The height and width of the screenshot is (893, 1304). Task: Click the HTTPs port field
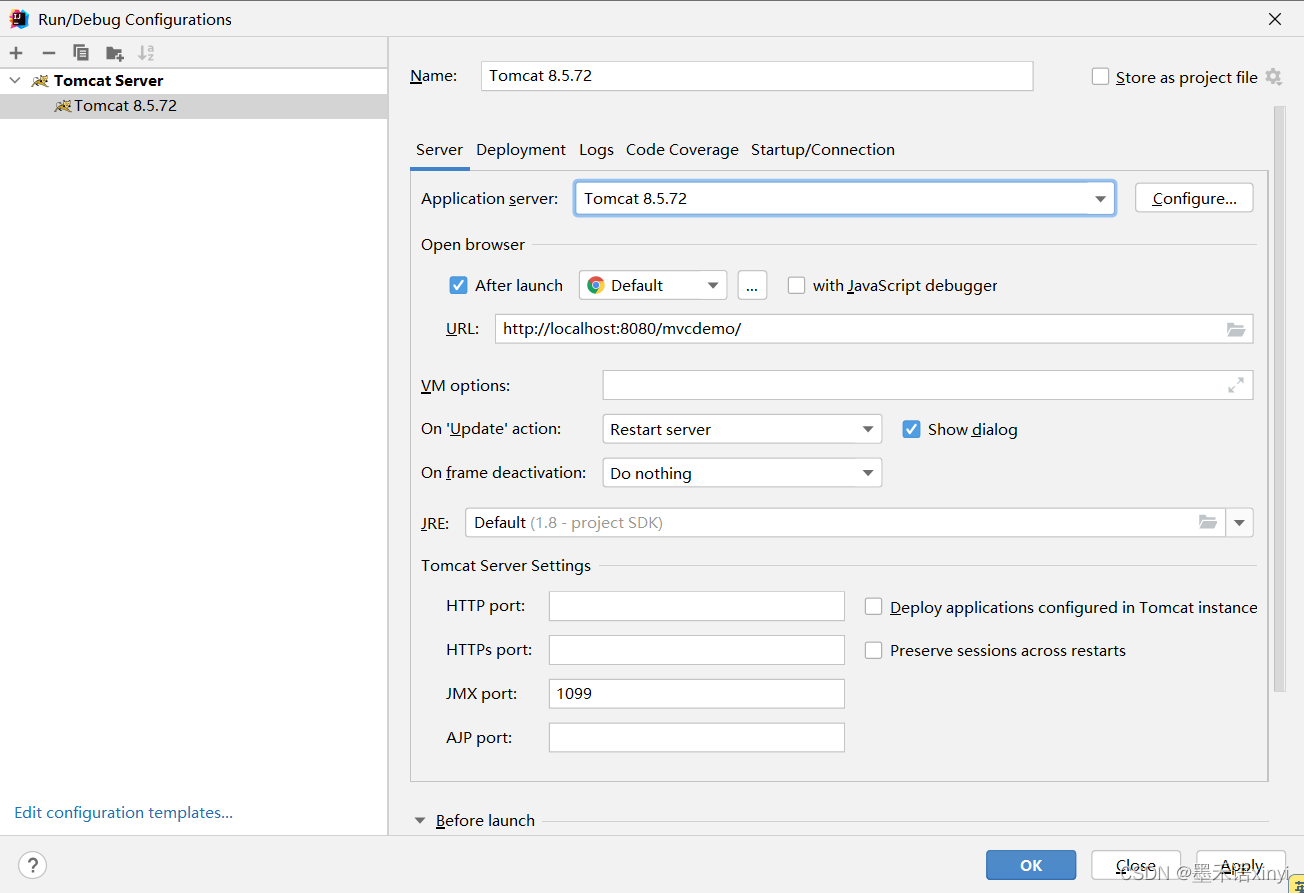[697, 650]
